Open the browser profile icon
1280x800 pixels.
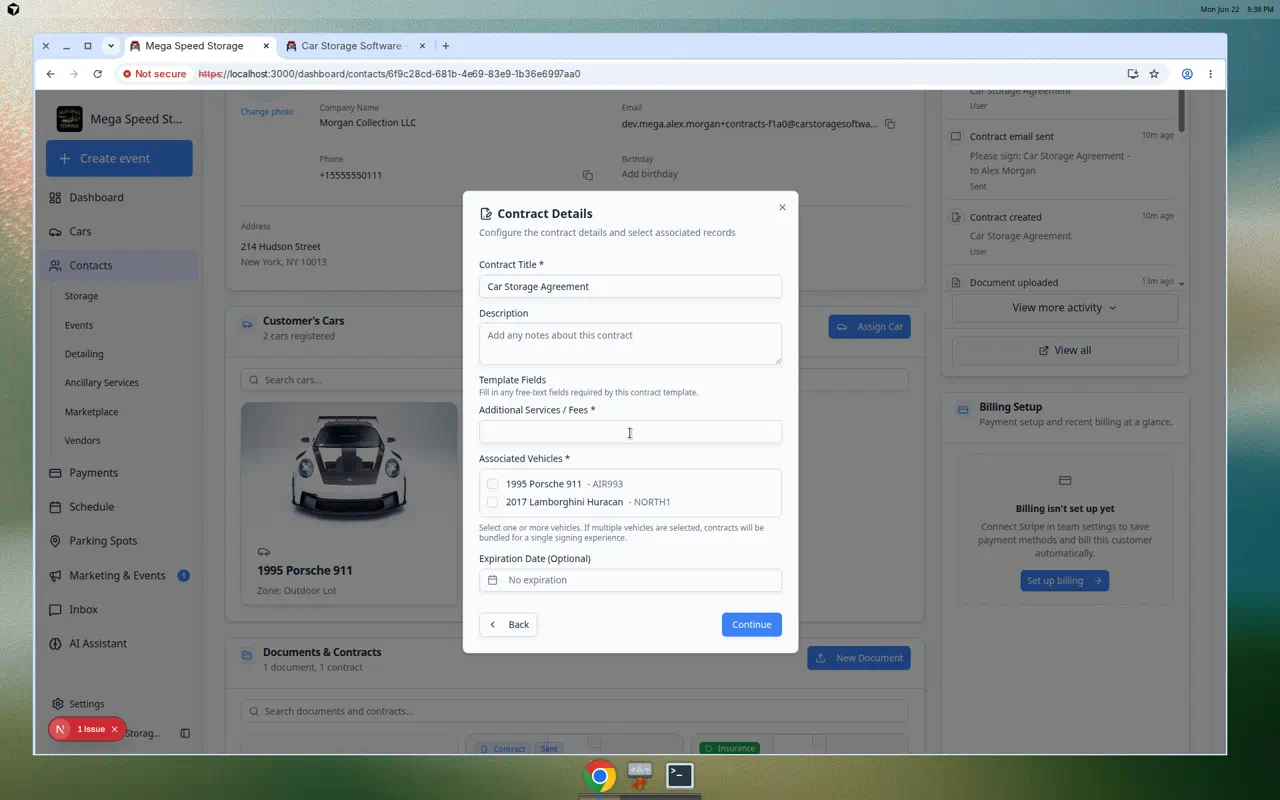[1187, 74]
